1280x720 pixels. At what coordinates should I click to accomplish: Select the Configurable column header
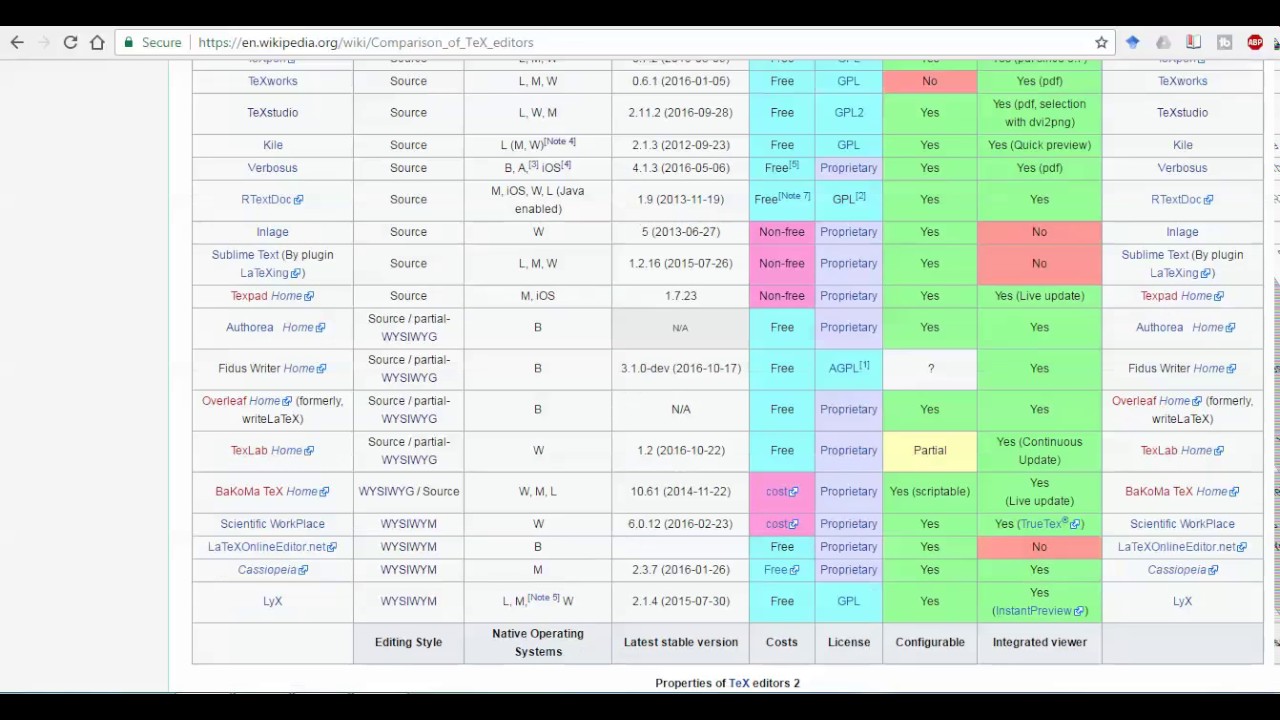[x=930, y=642]
